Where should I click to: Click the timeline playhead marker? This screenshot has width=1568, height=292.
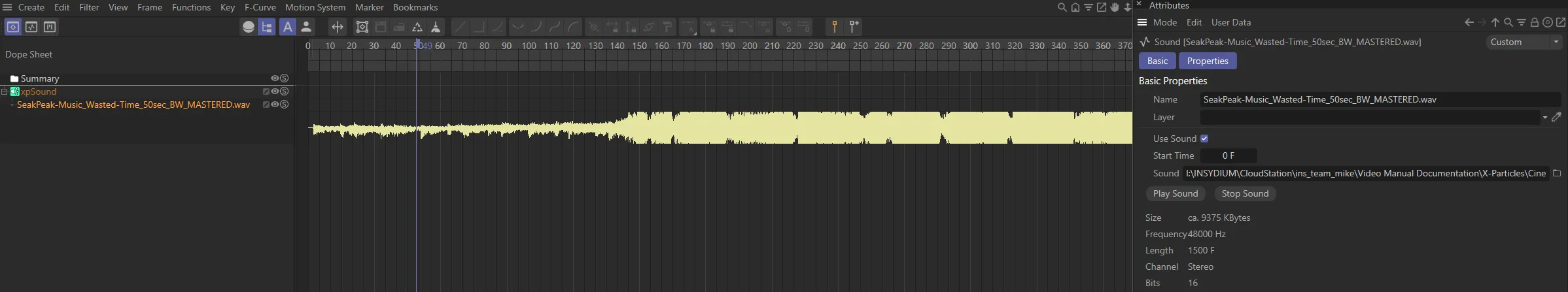417,45
